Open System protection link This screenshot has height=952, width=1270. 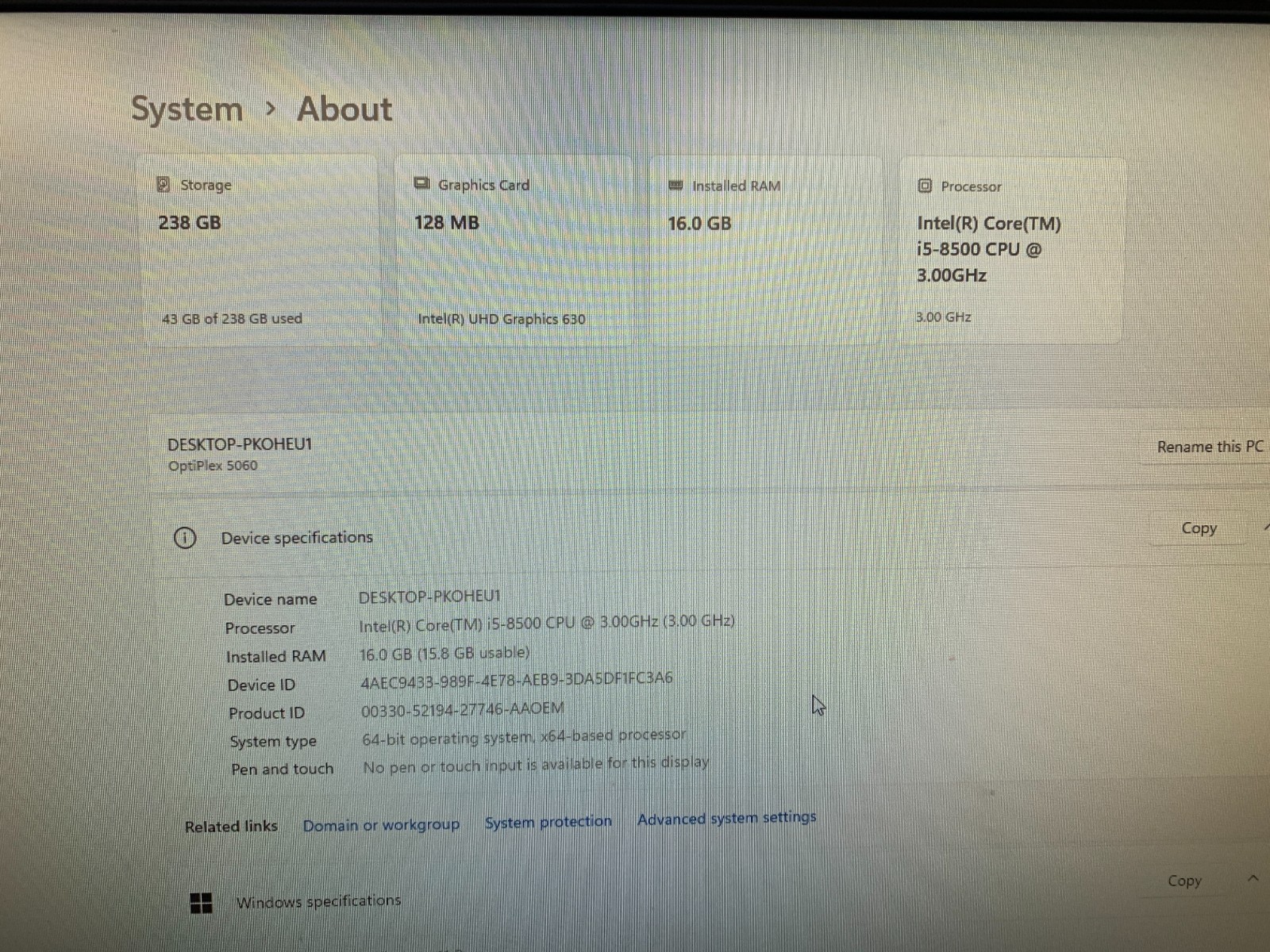point(548,822)
